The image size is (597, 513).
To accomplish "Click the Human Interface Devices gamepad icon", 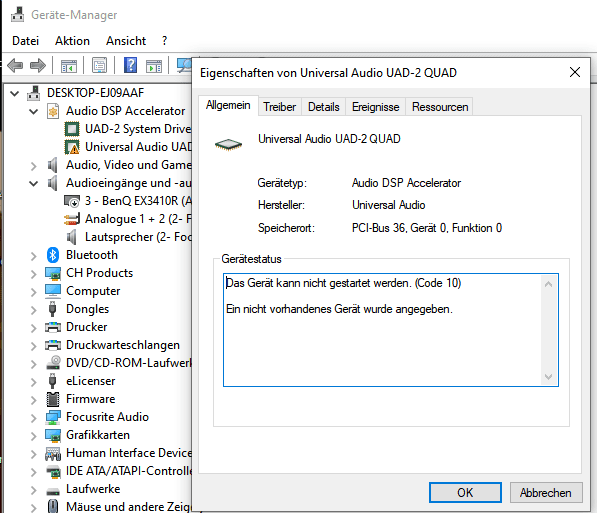I will [x=53, y=453].
